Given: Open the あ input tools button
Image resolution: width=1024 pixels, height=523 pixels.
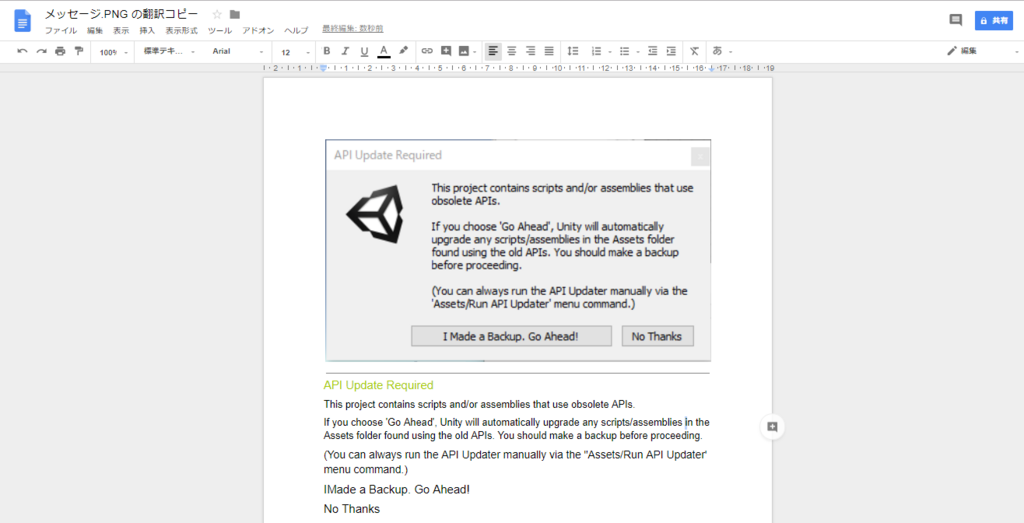Looking at the screenshot, I should coord(717,51).
